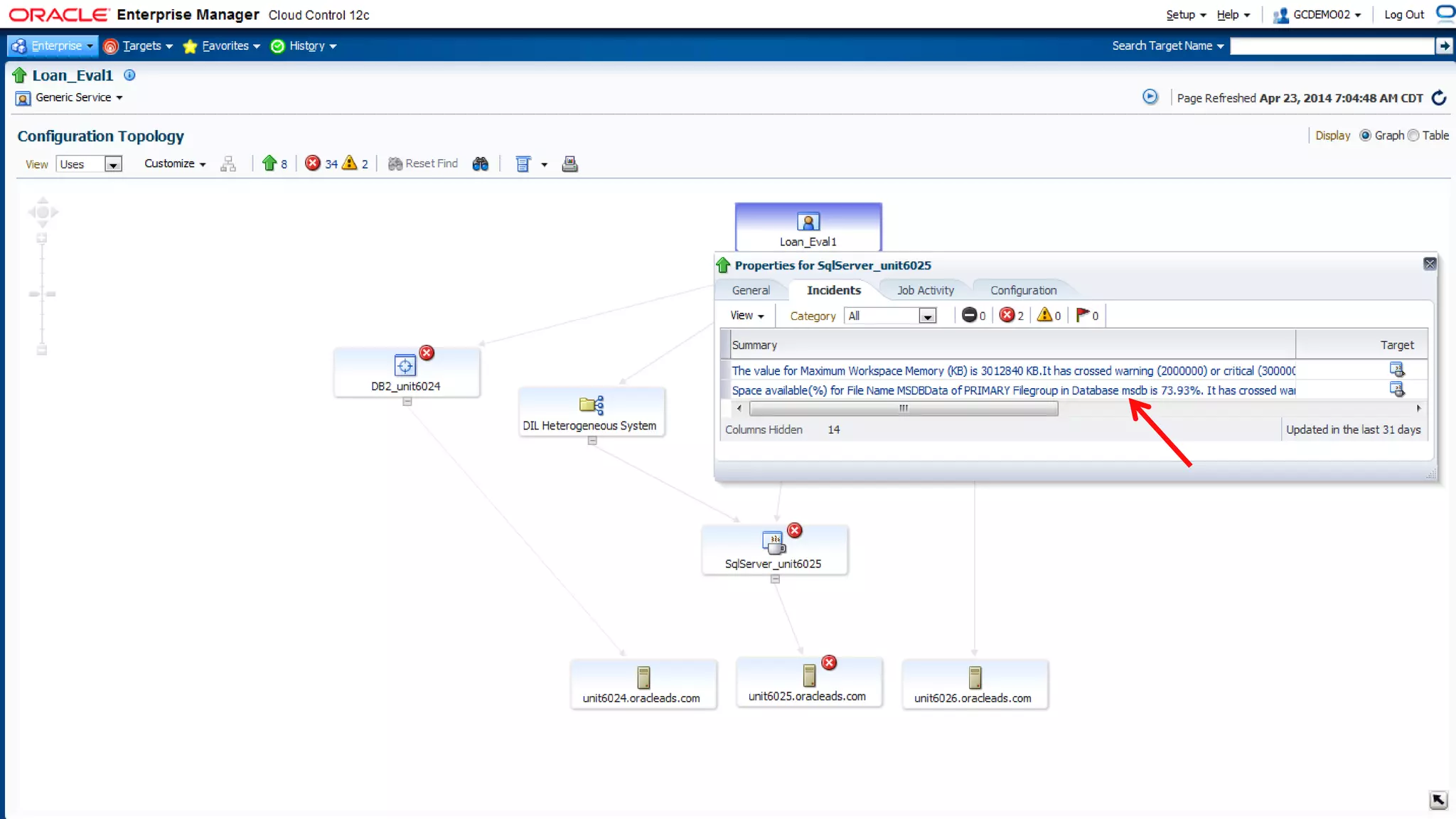Select the Table display option
Screen dimensions: 1456x819
pos(1413,135)
